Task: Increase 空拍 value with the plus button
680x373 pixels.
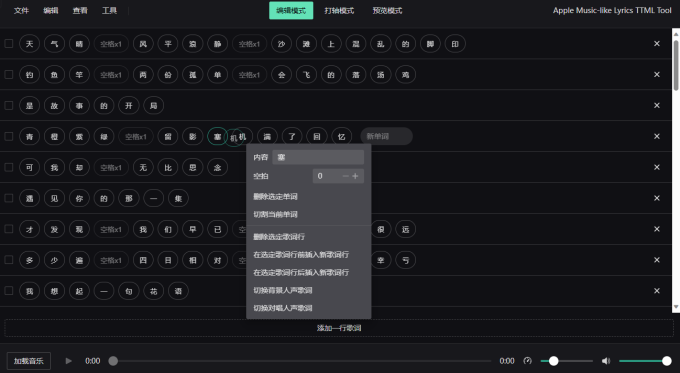Action: (355, 176)
